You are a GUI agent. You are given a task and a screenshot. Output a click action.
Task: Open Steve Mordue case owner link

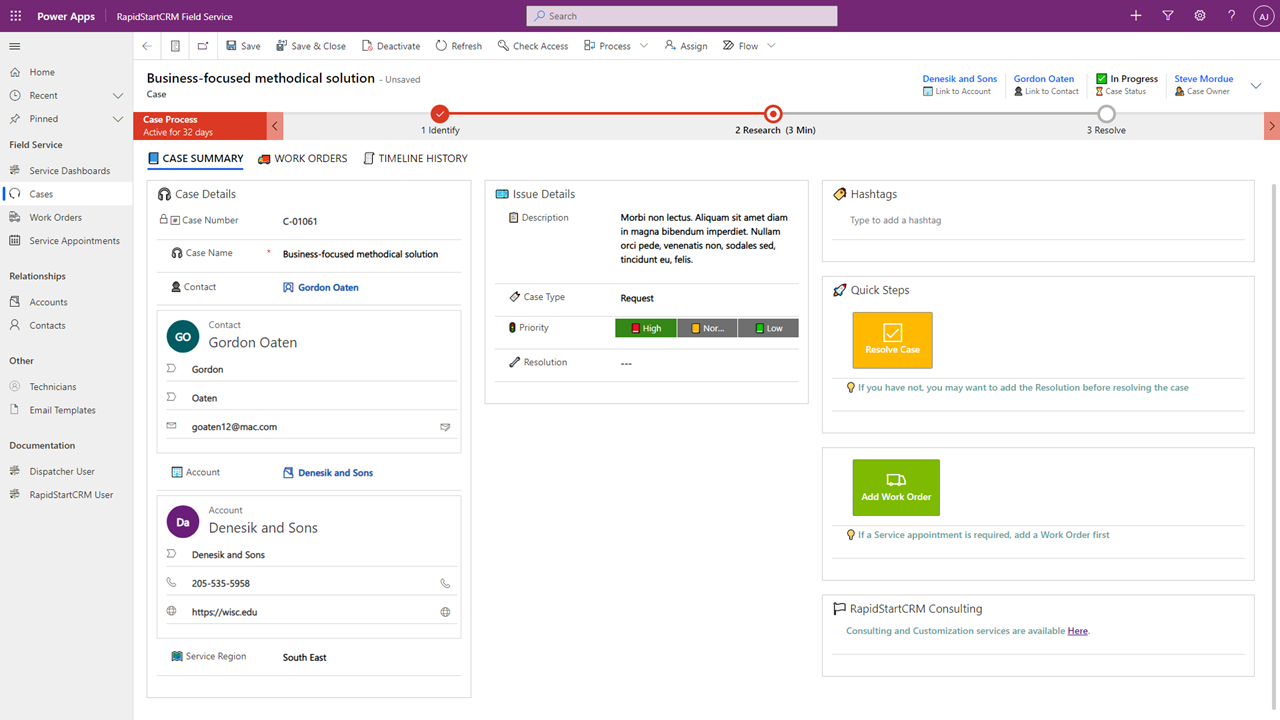coord(1204,79)
